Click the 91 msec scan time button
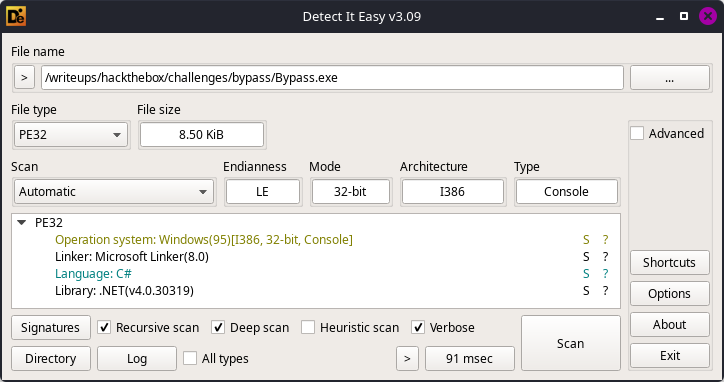The width and height of the screenshot is (724, 382). pyautogui.click(x=470, y=358)
